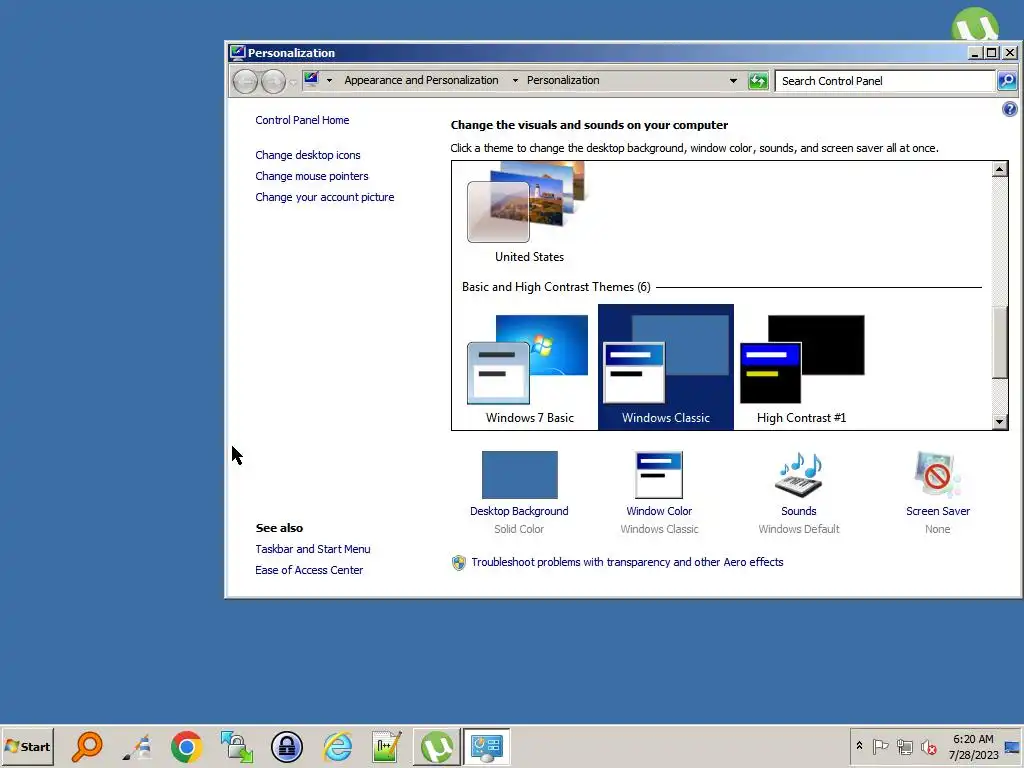The image size is (1024, 768).
Task: Click the padlock app icon in taskbar
Action: click(287, 746)
